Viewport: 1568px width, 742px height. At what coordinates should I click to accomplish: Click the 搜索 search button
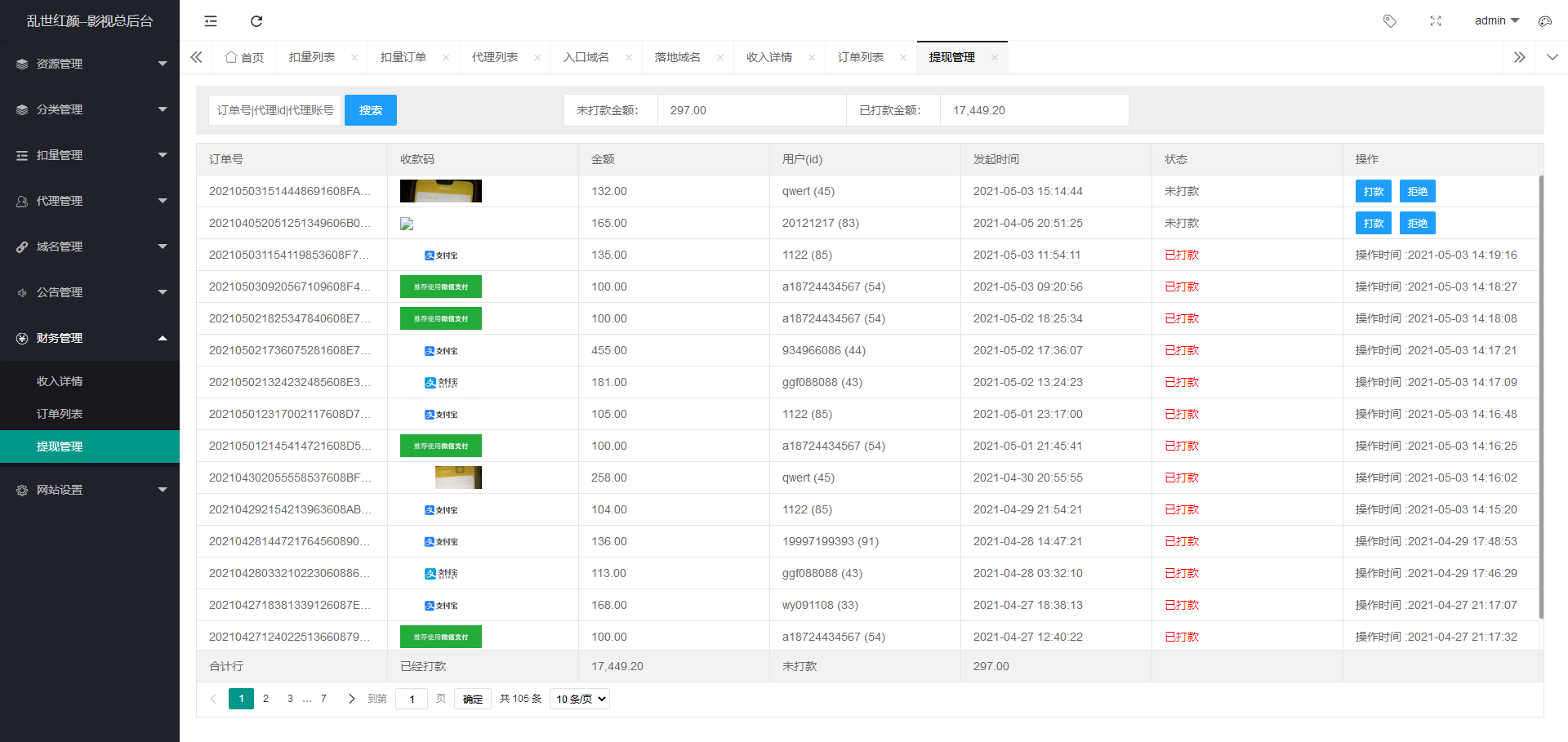coord(370,109)
